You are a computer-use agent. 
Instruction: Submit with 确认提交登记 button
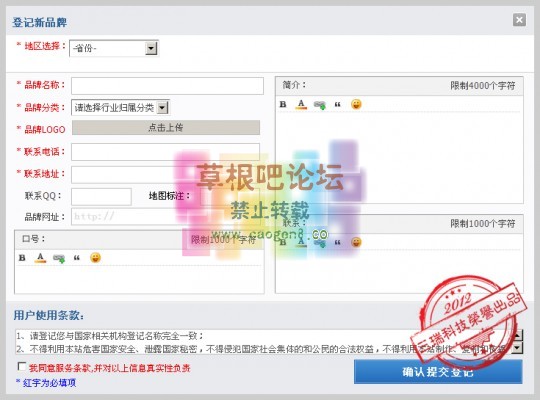click(438, 372)
